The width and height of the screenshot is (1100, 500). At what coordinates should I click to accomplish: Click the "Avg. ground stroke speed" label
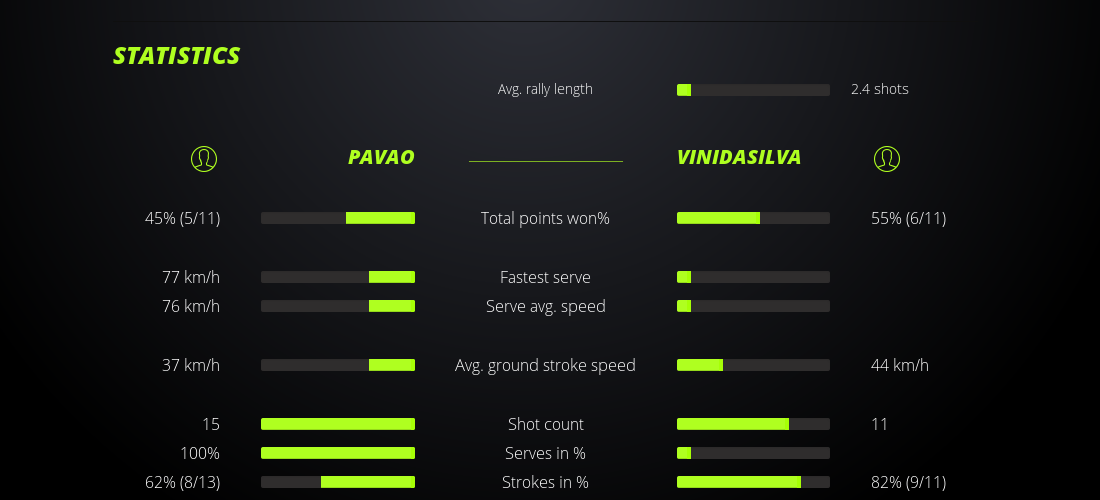pyautogui.click(x=545, y=365)
